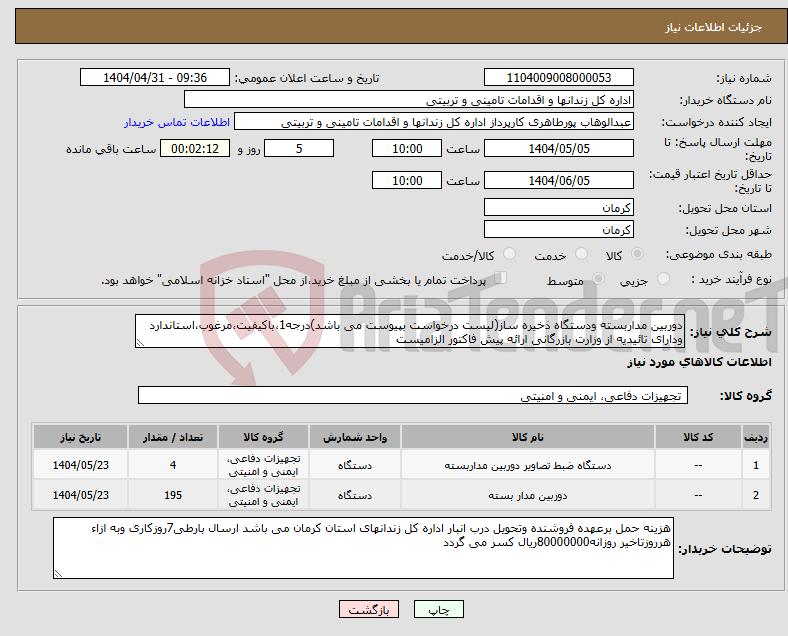Image resolution: width=788 pixels, height=636 pixels.
Task: Select the کالا/خدمت radio button
Action: (509, 254)
